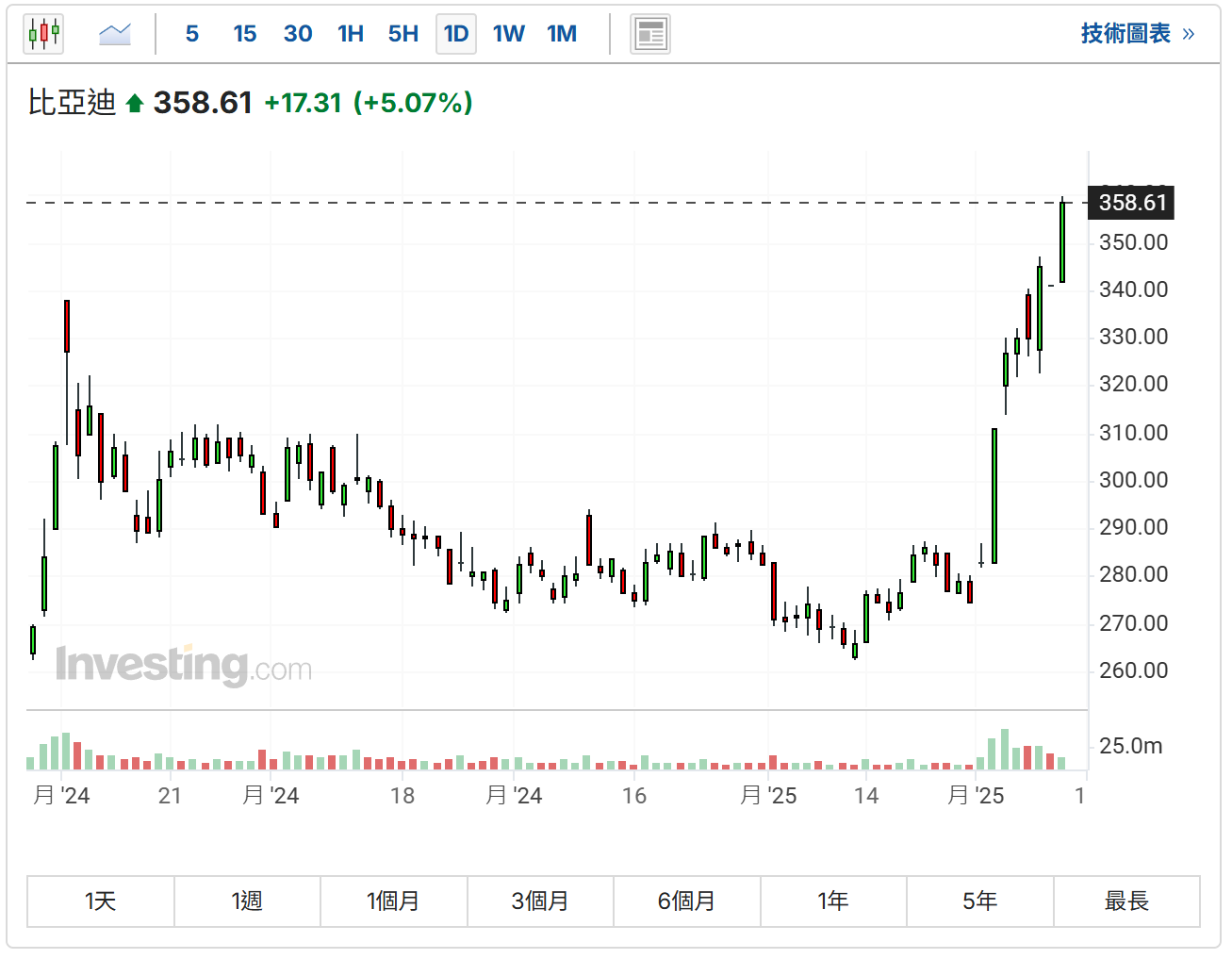Show the 3個月 time range
Screen dimensions: 1232x959
click(x=540, y=901)
